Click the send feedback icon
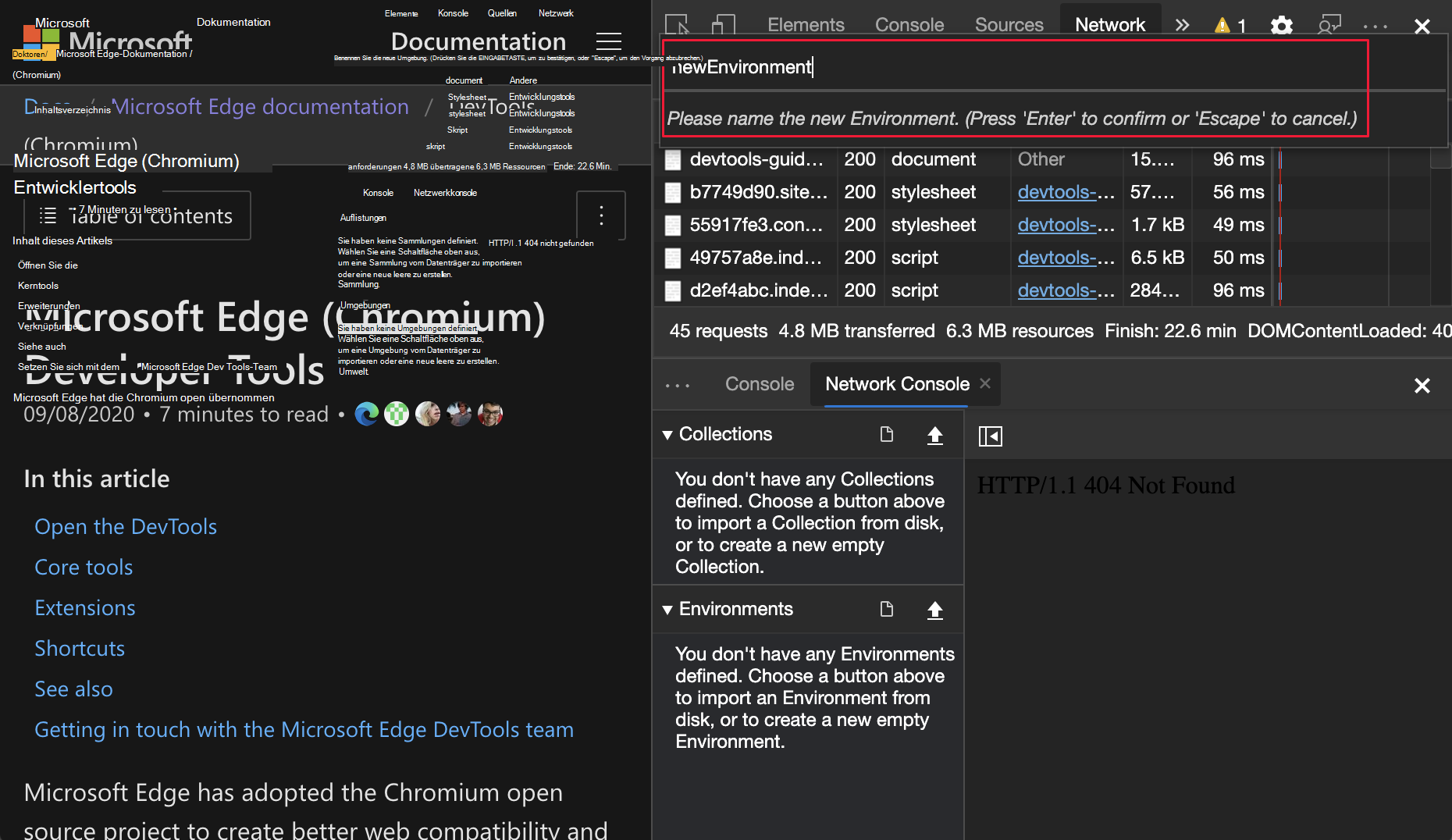This screenshot has height=840, width=1452. pos(1329,26)
